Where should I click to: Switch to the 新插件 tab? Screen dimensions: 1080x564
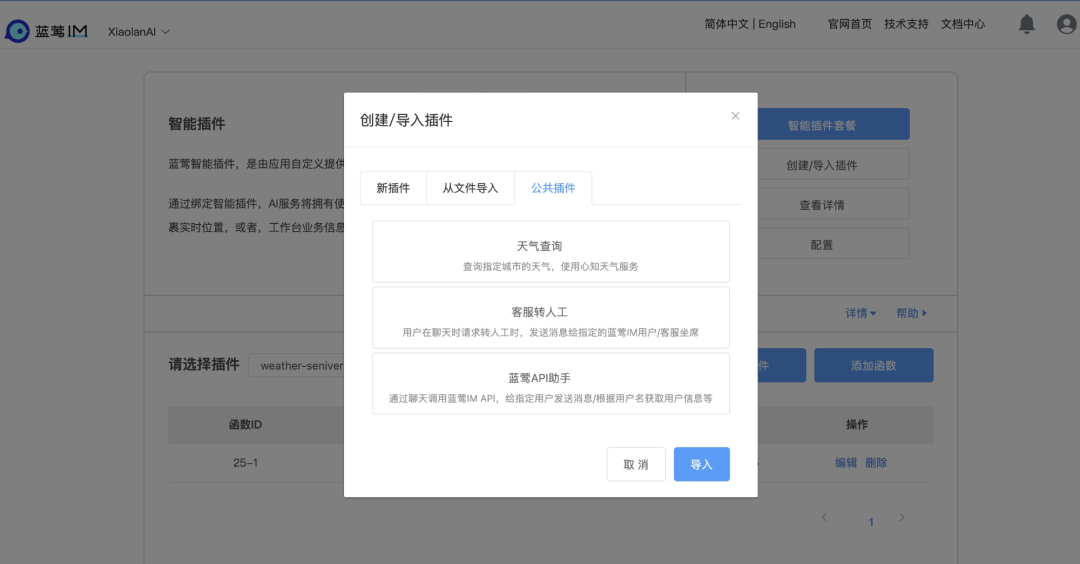[x=393, y=188]
